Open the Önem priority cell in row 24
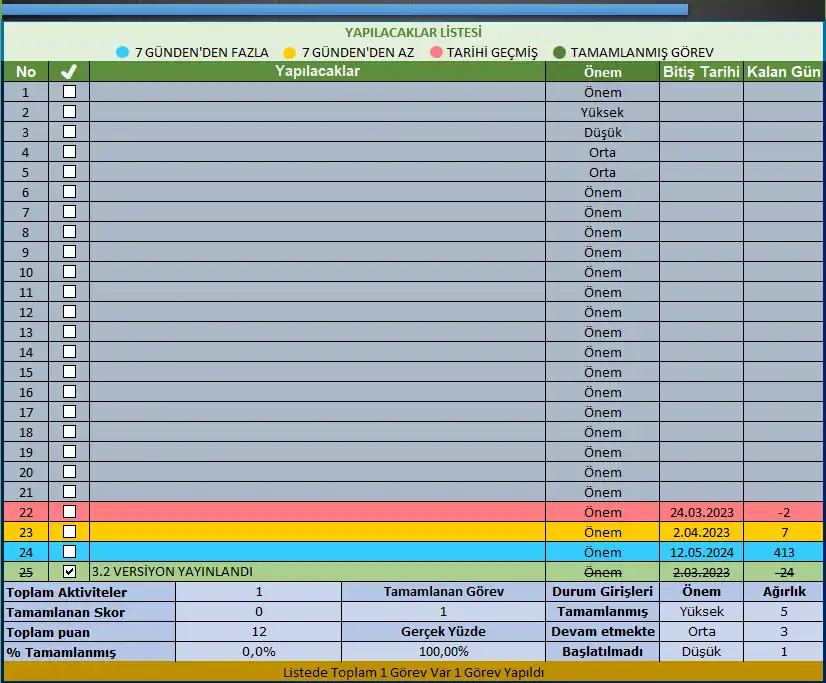Image resolution: width=826 pixels, height=683 pixels. coord(602,552)
